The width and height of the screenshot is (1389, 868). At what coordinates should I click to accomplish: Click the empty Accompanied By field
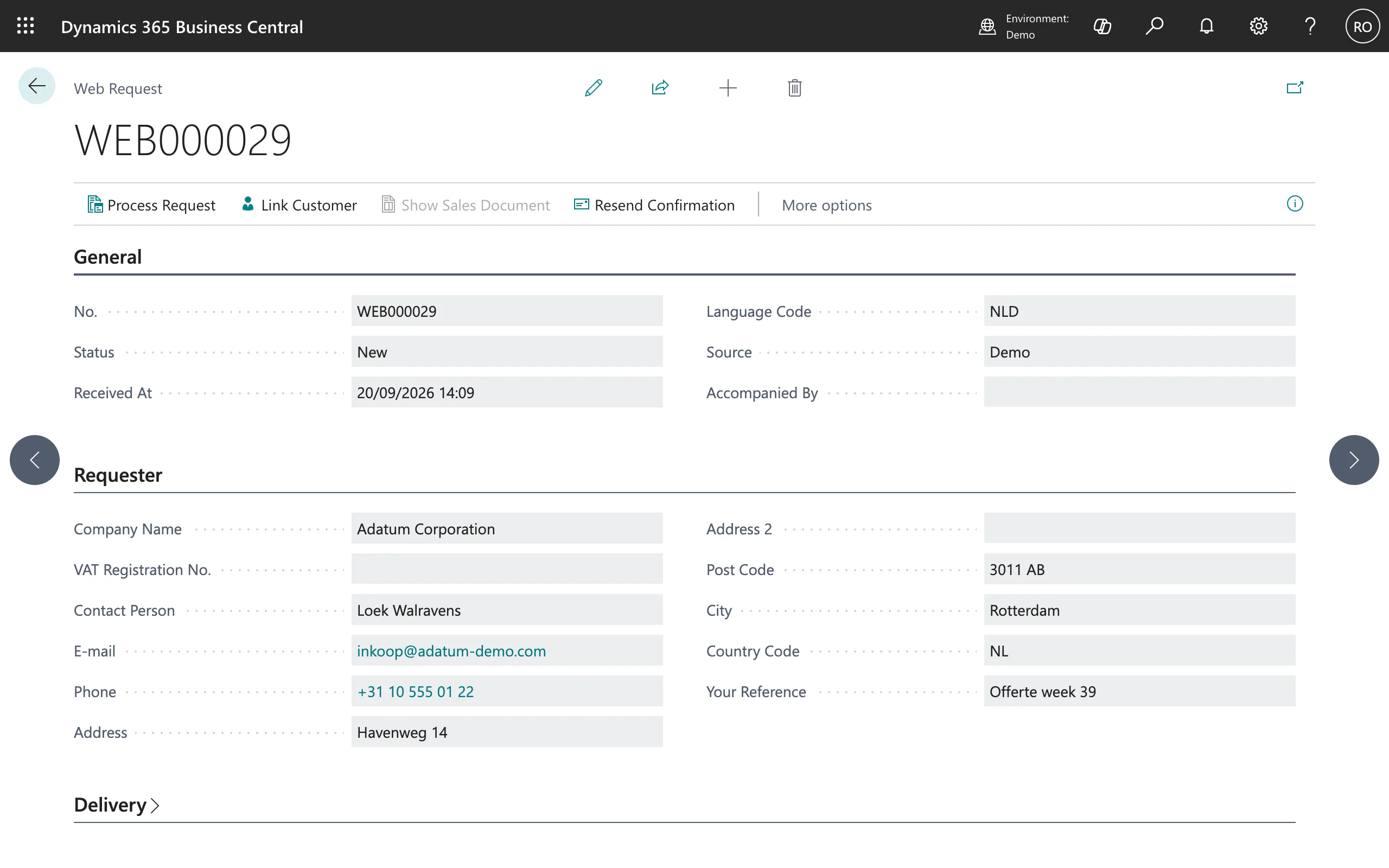pyautogui.click(x=1139, y=393)
